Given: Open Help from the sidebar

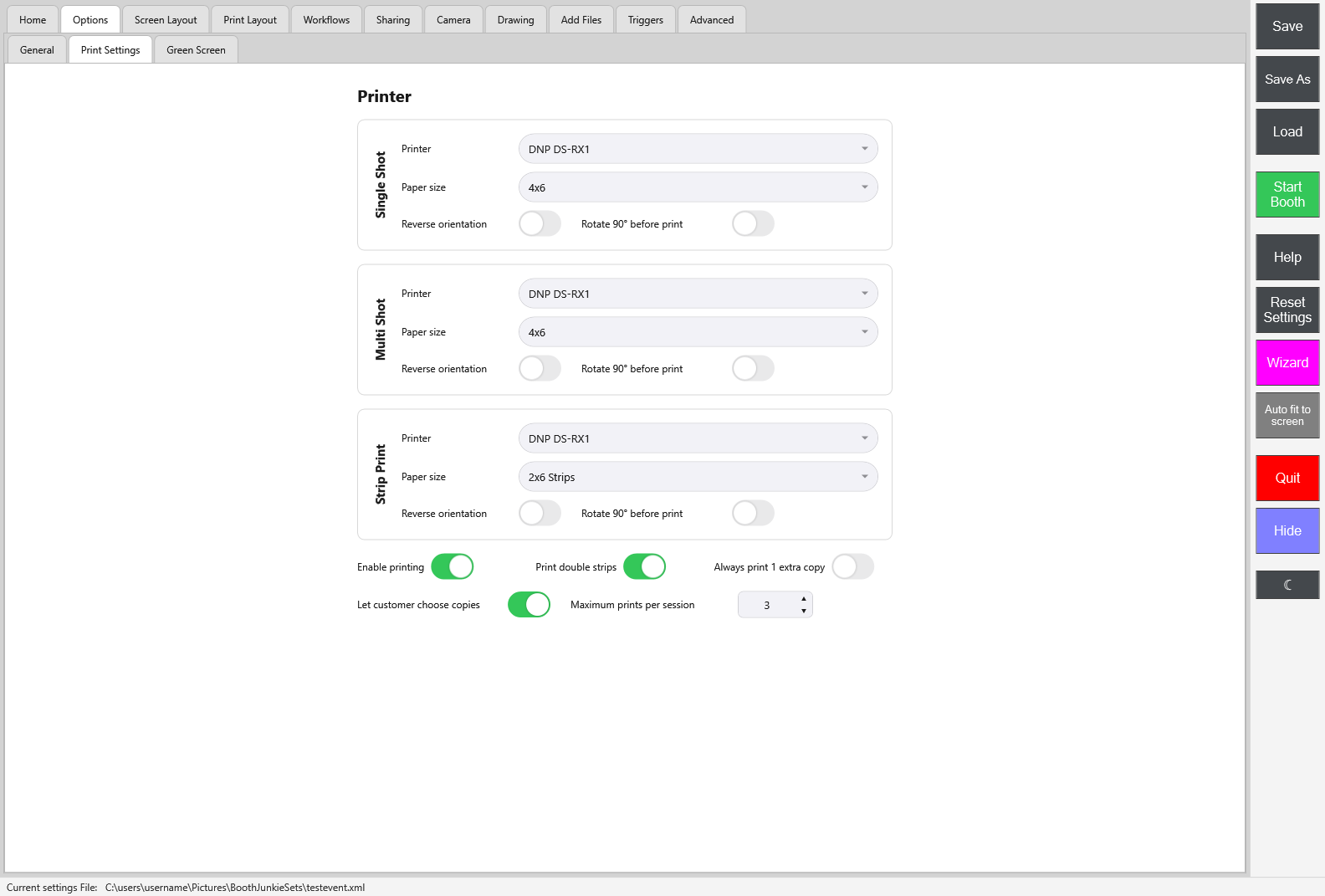Looking at the screenshot, I should click(1287, 257).
